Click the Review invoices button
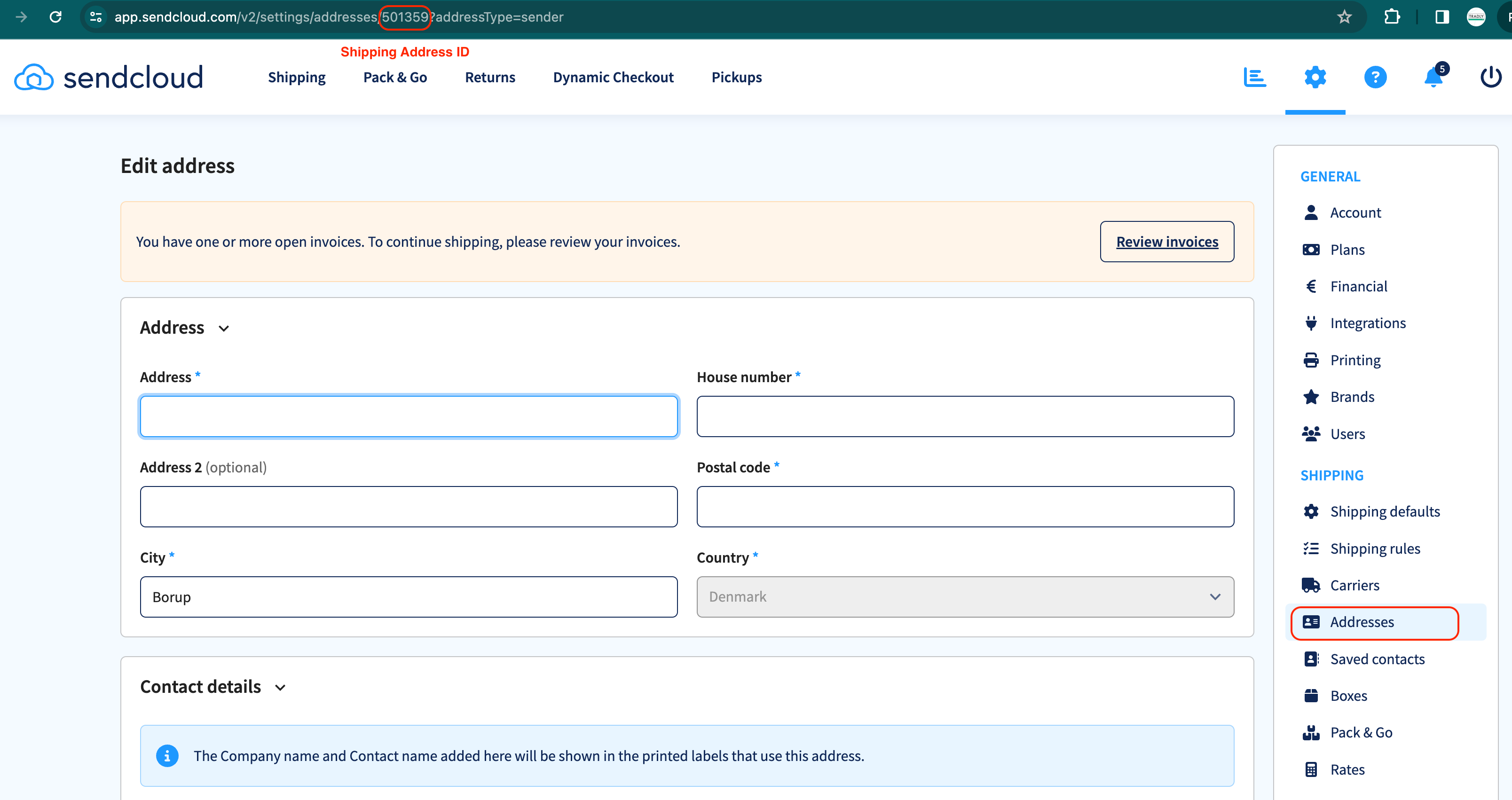 1166,241
